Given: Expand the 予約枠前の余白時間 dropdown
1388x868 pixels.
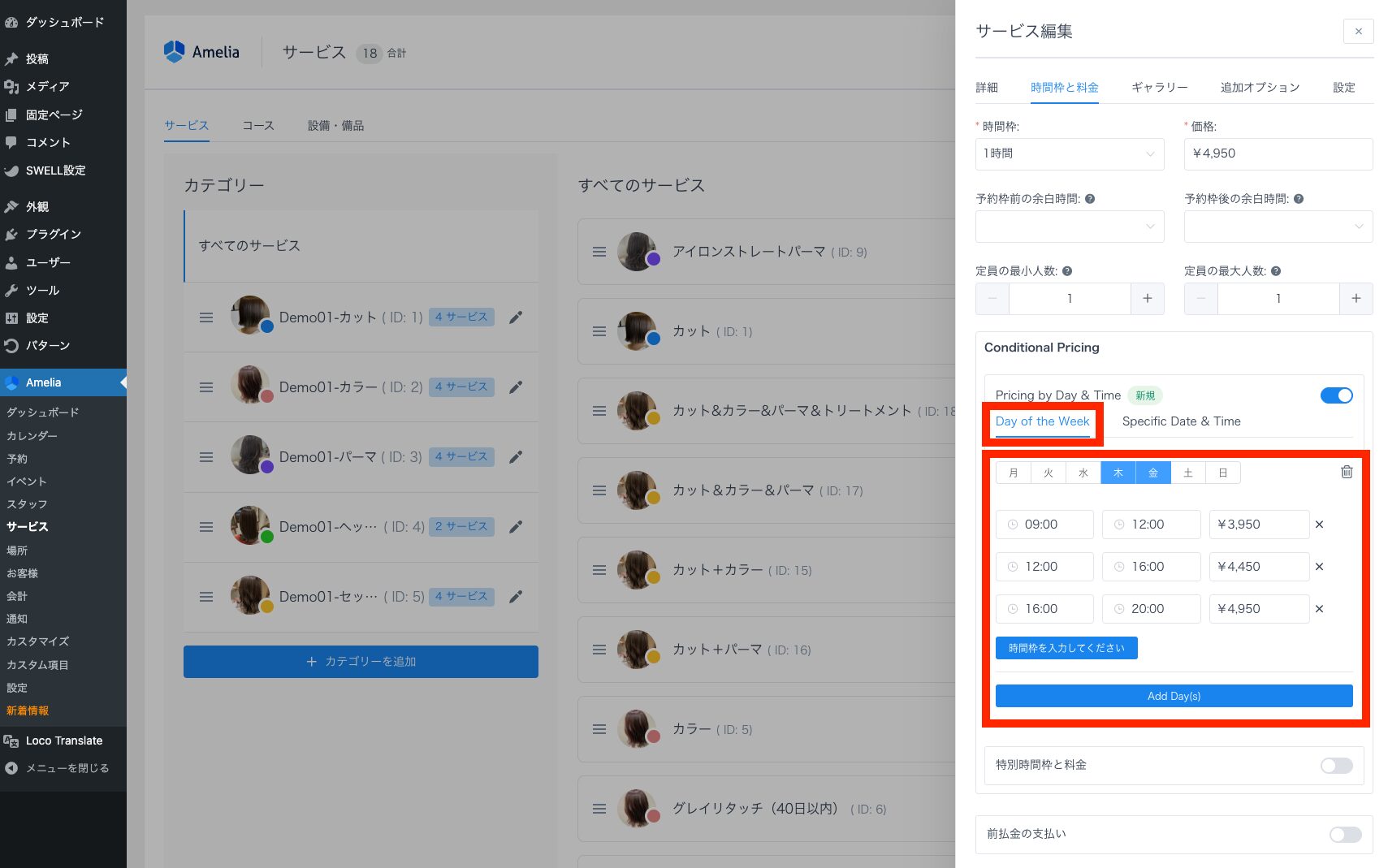Looking at the screenshot, I should [x=1069, y=227].
